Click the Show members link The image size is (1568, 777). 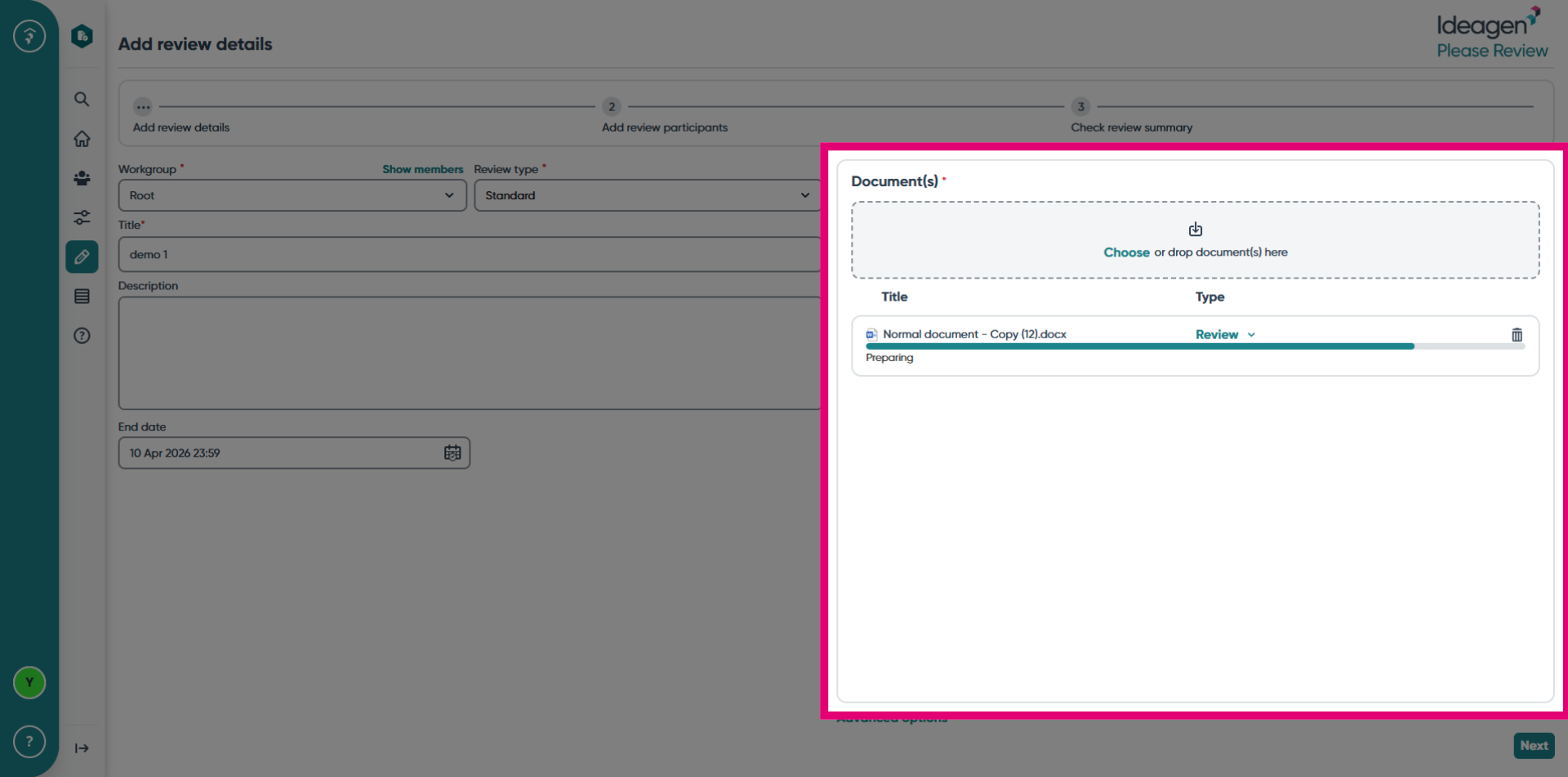pos(422,169)
